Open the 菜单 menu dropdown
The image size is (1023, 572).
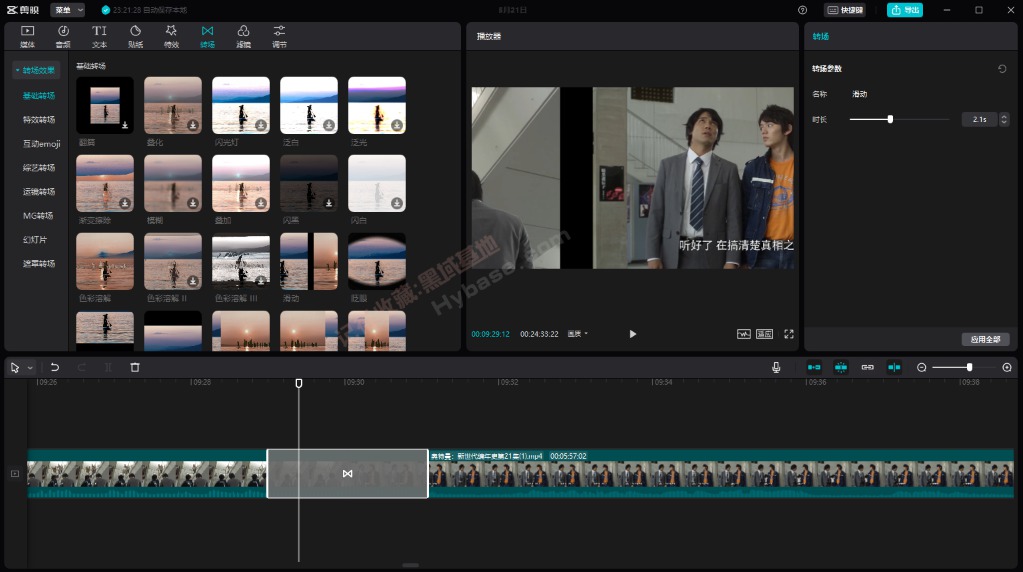pyautogui.click(x=68, y=10)
